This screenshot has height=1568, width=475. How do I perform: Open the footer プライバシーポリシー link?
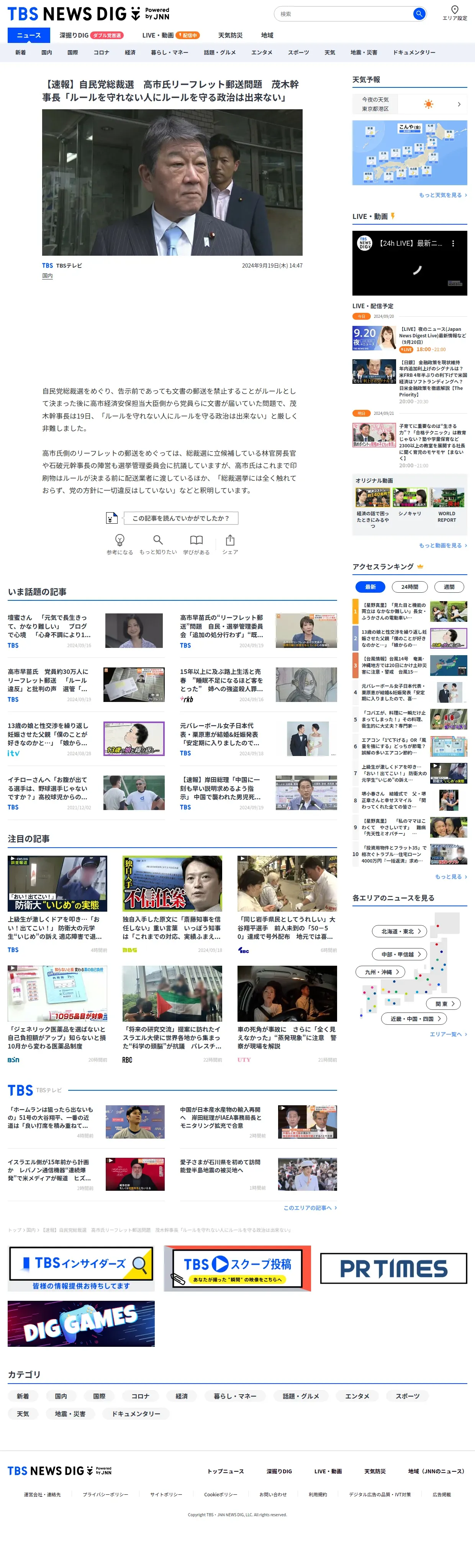pyautogui.click(x=105, y=1494)
